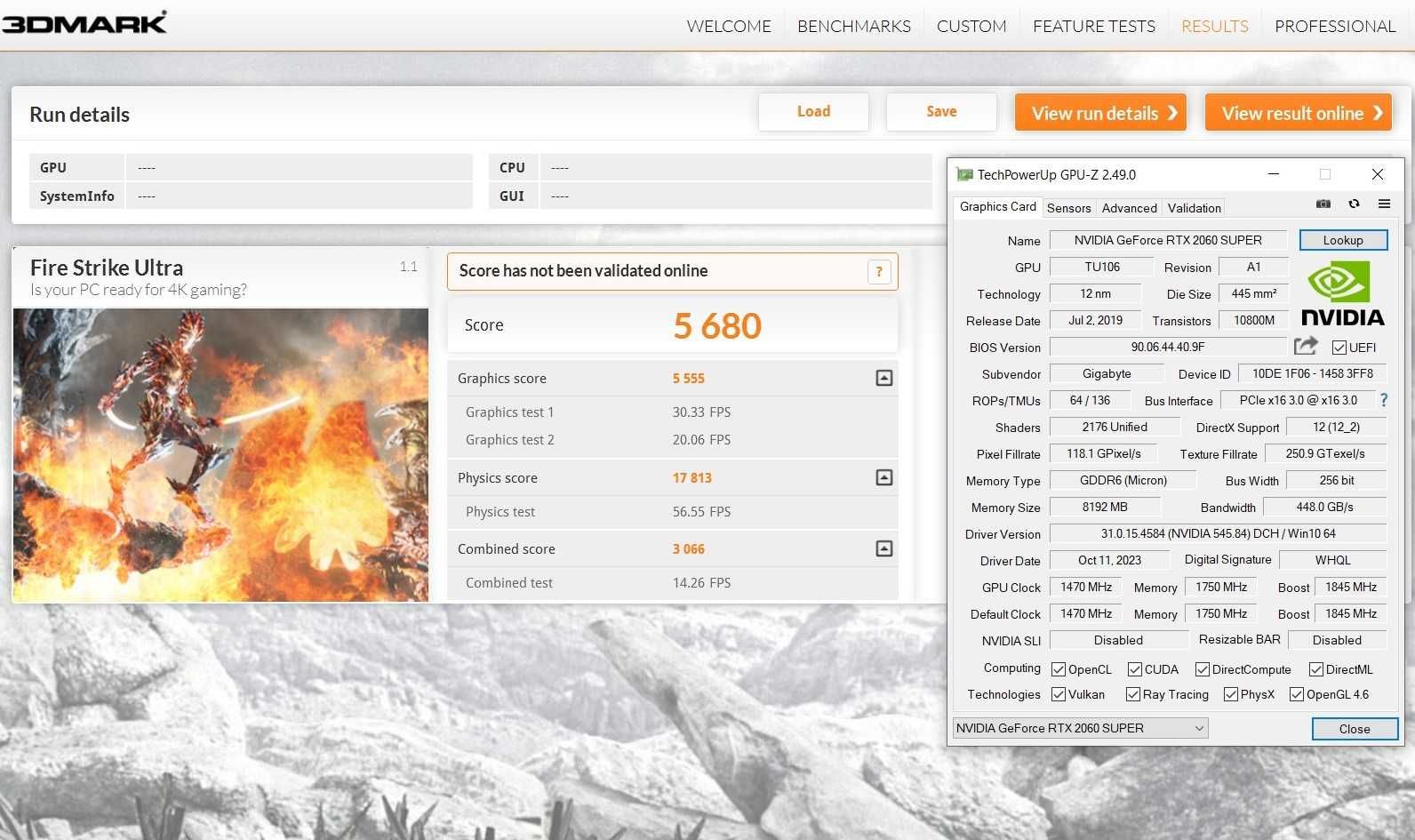Image resolution: width=1415 pixels, height=840 pixels.
Task: Click the Fire Strike Ultra thumbnail image
Action: (x=220, y=455)
